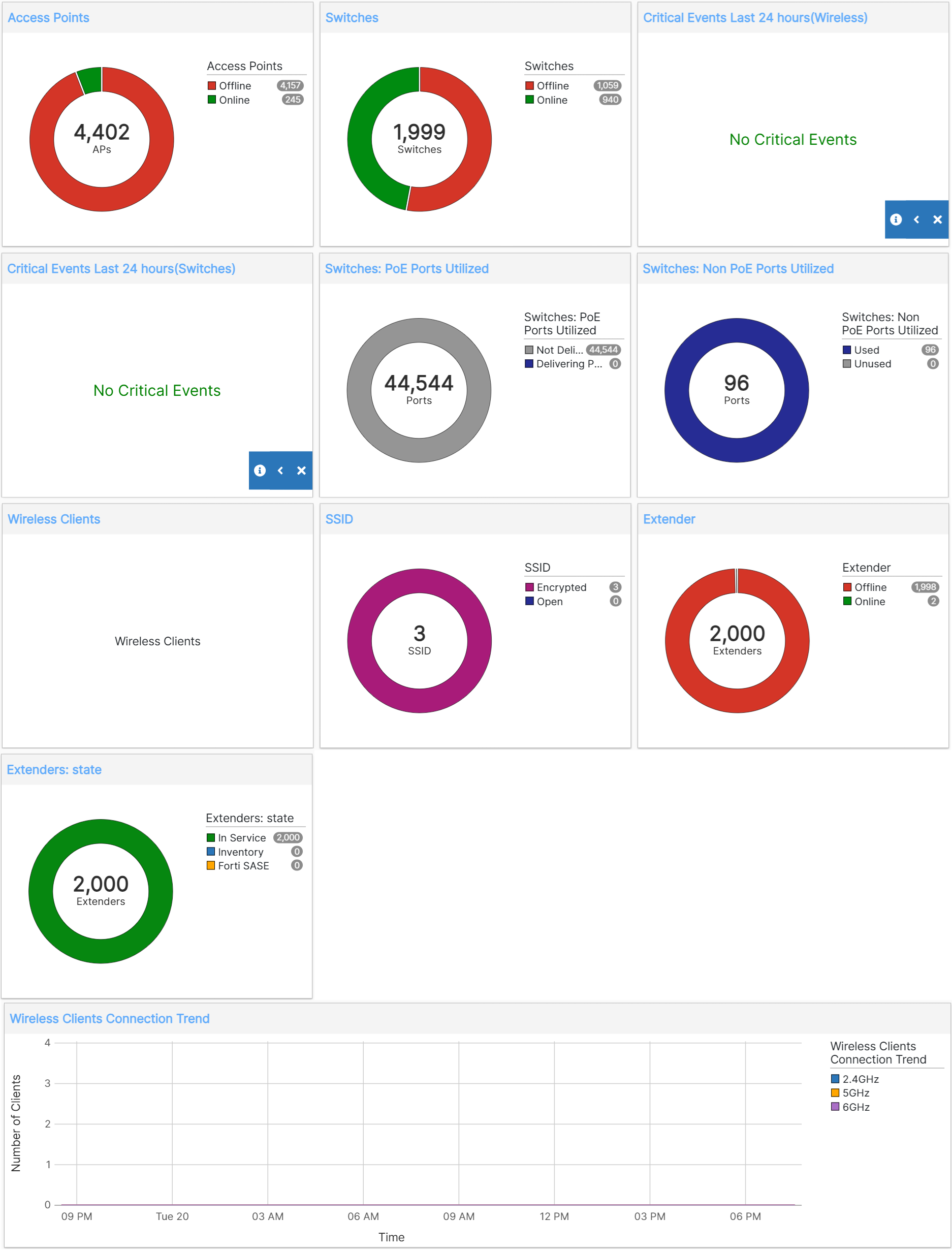
Task: Collapse the Wireless critical events widget using its chevron
Action: point(916,220)
